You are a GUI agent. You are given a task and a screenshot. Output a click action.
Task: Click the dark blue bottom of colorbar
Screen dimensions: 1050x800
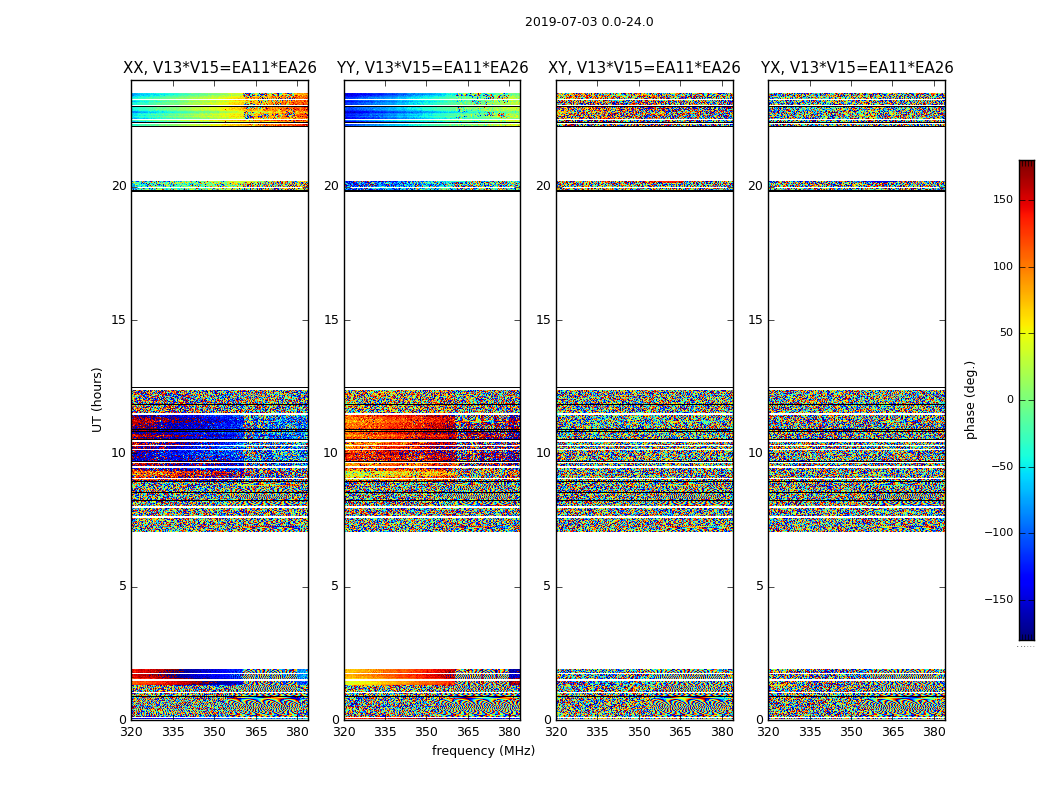coord(1026,634)
